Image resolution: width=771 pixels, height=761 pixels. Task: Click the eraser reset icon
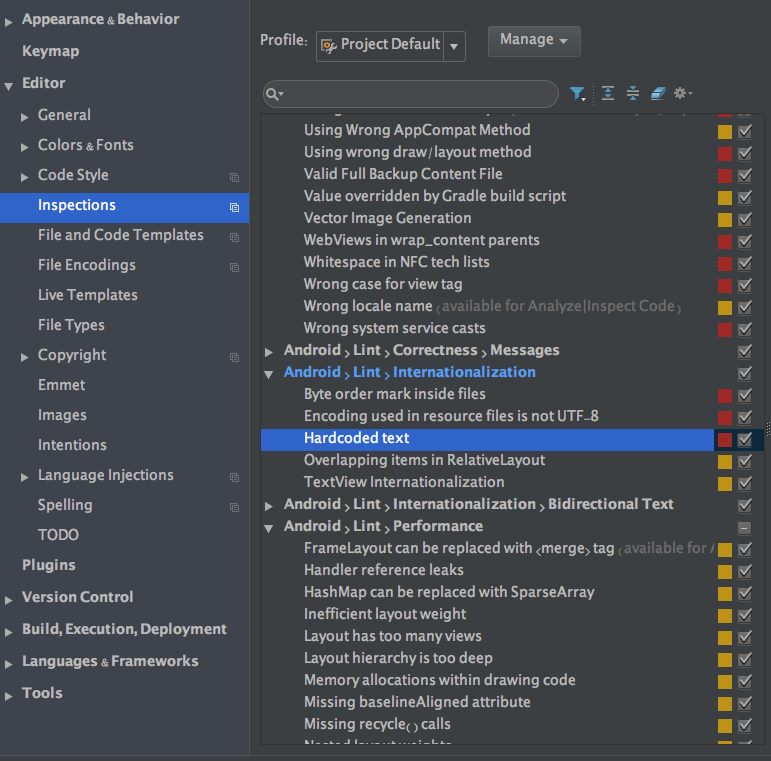pos(657,94)
